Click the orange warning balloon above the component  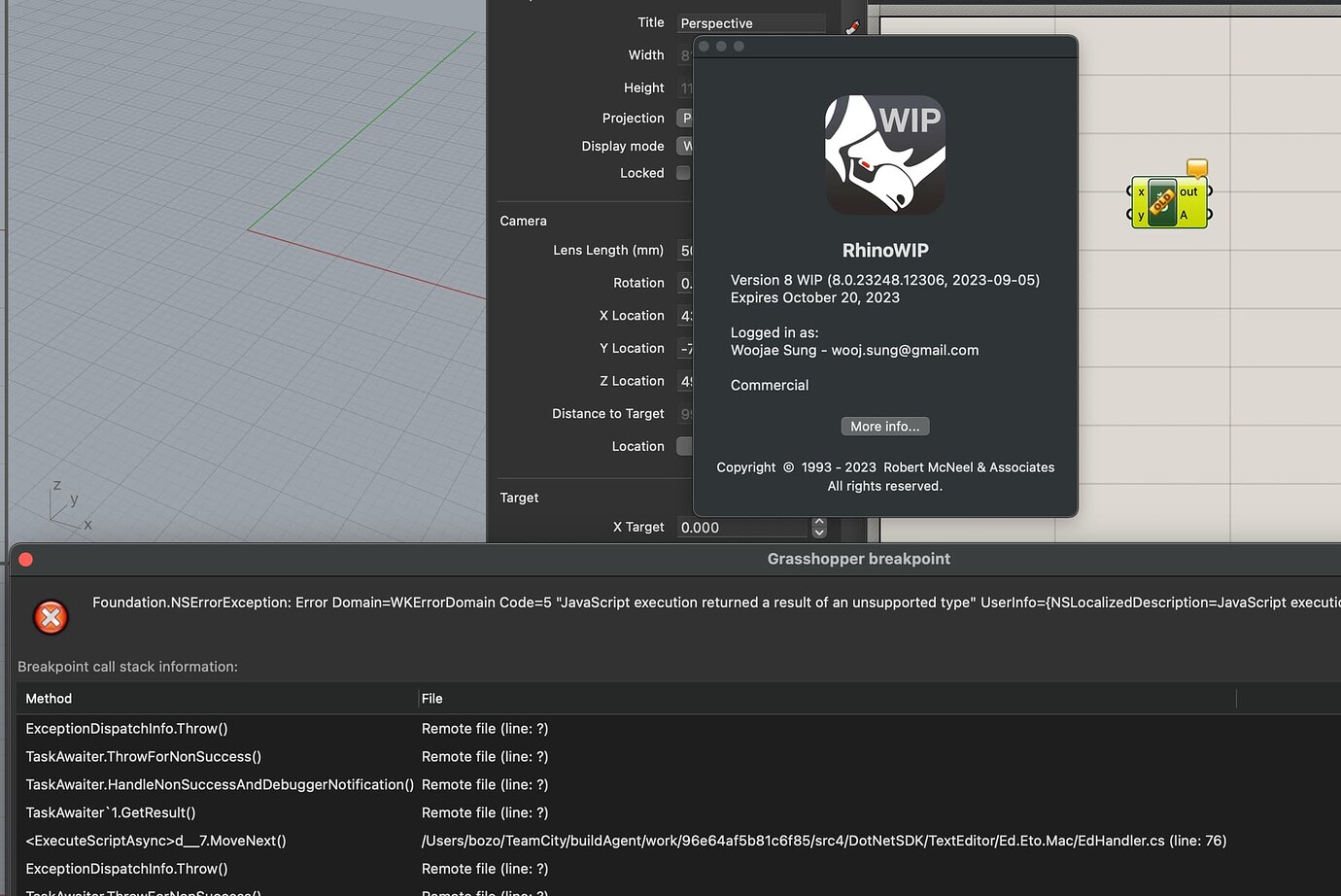(x=1197, y=167)
